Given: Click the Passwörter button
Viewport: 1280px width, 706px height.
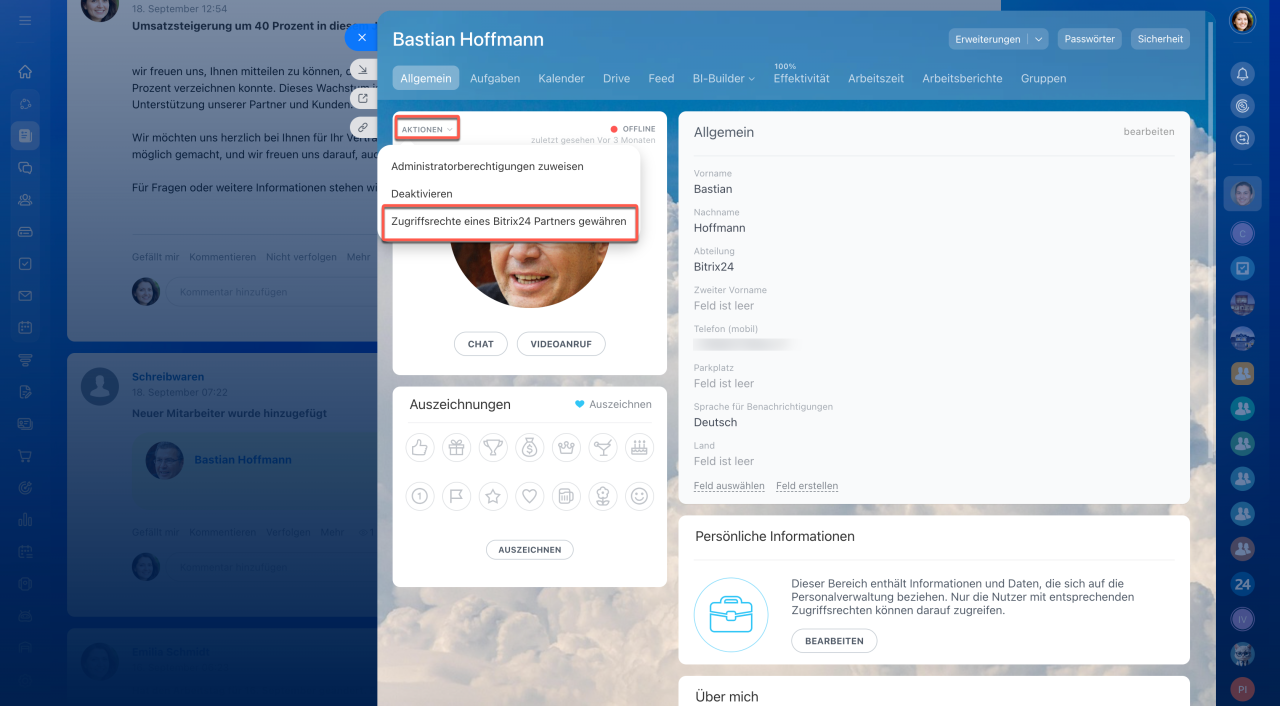Looking at the screenshot, I should coord(1090,39).
